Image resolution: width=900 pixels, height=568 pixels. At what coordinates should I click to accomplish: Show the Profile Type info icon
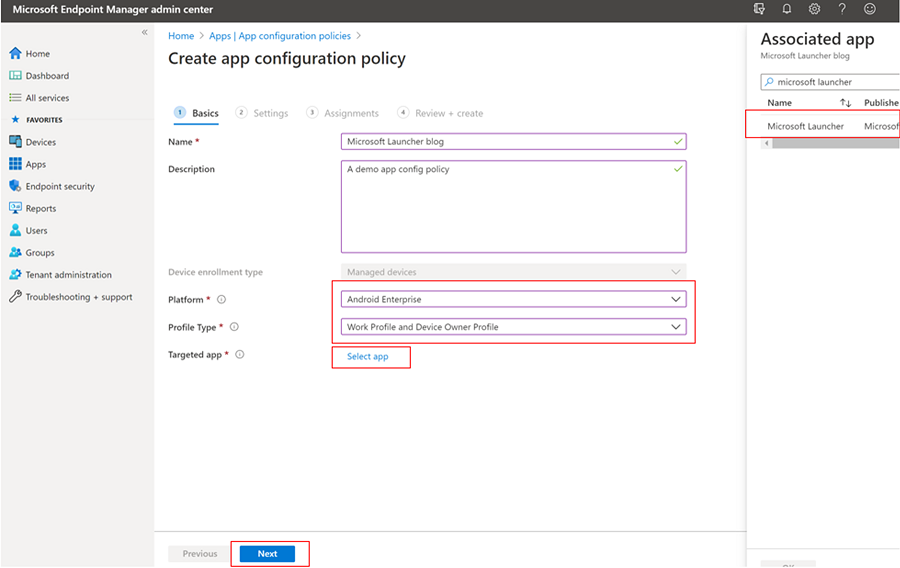[234, 327]
